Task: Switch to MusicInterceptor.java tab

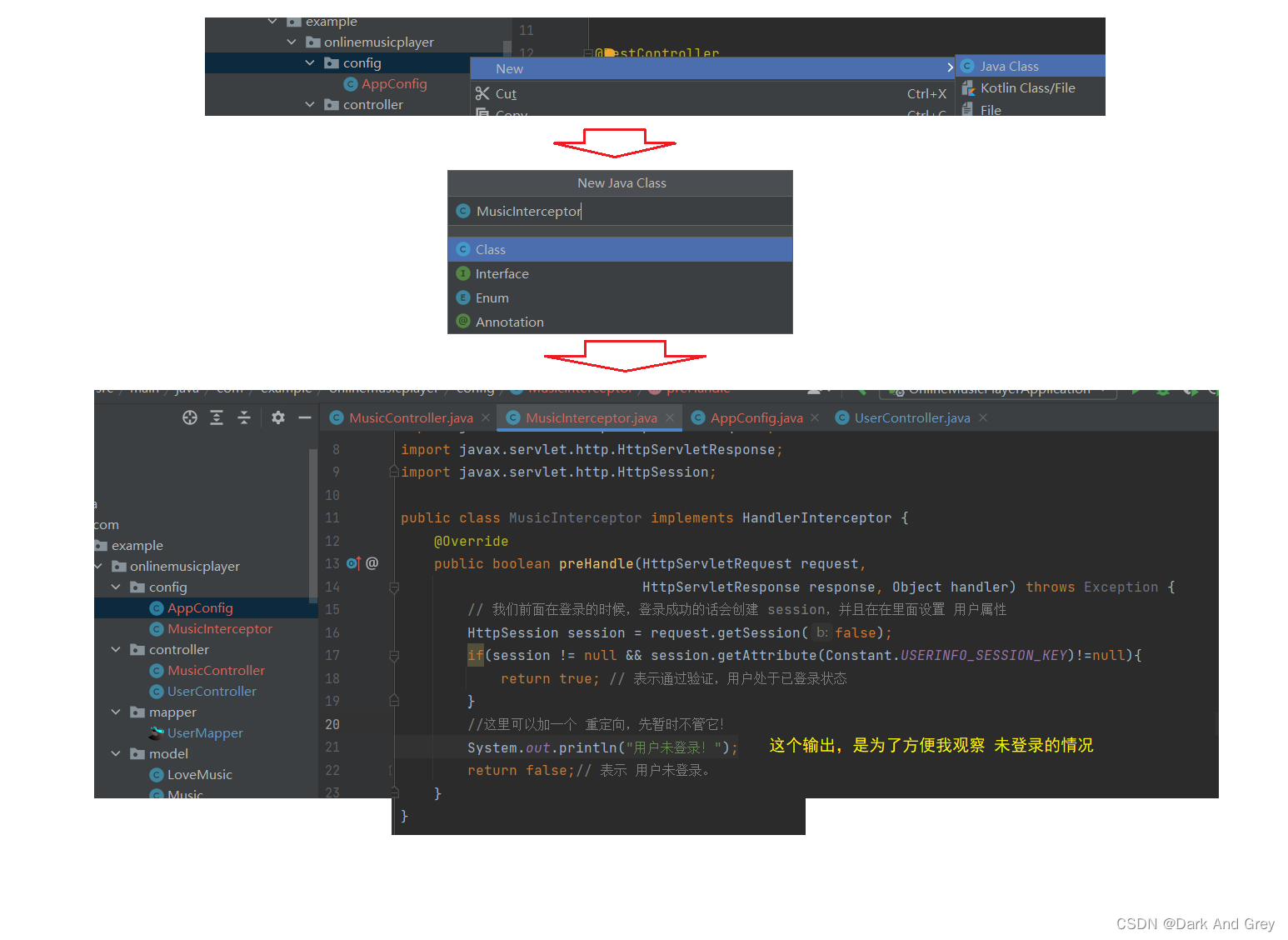Action: (591, 417)
